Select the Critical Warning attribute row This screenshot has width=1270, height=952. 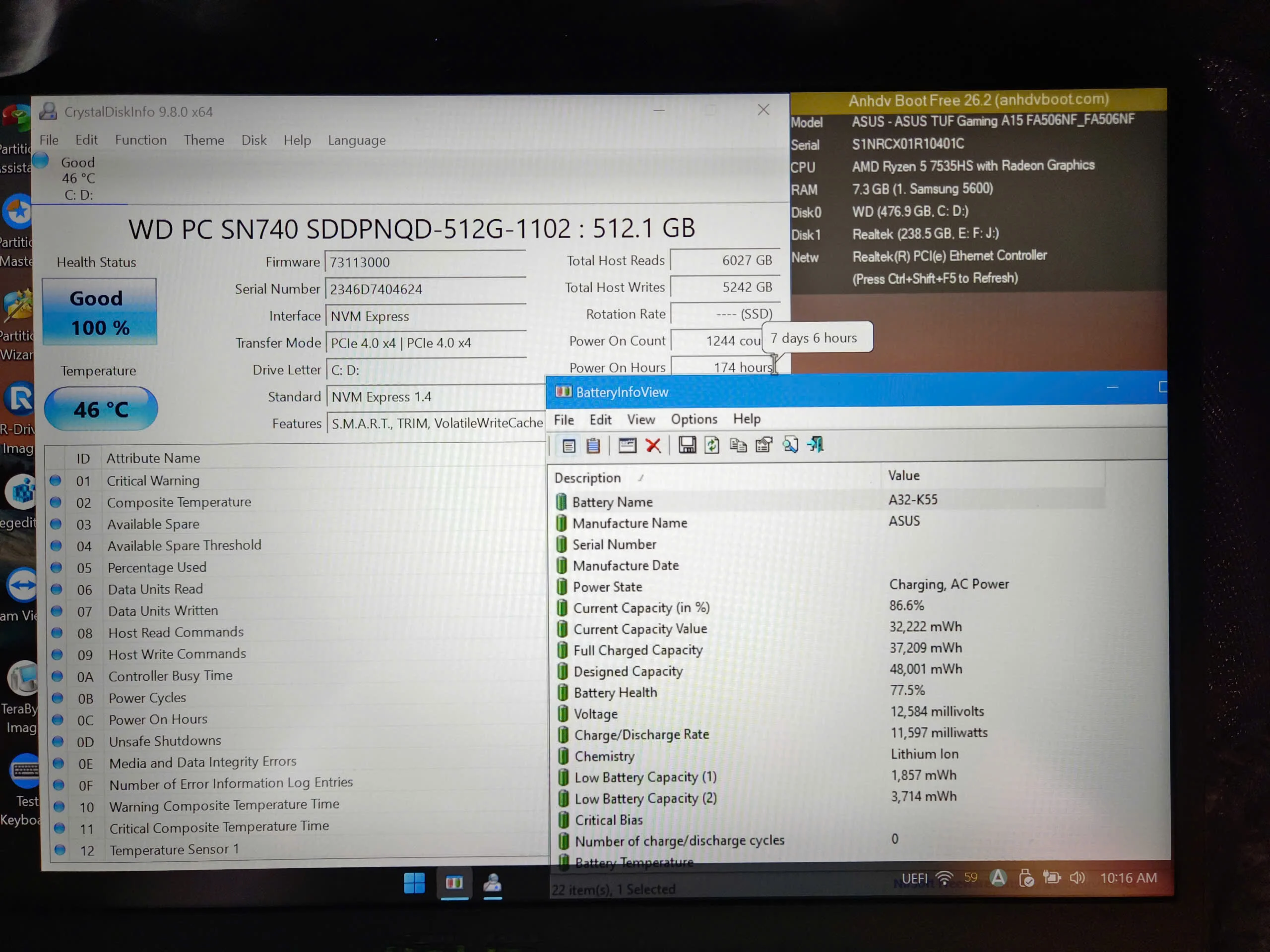pyautogui.click(x=296, y=480)
